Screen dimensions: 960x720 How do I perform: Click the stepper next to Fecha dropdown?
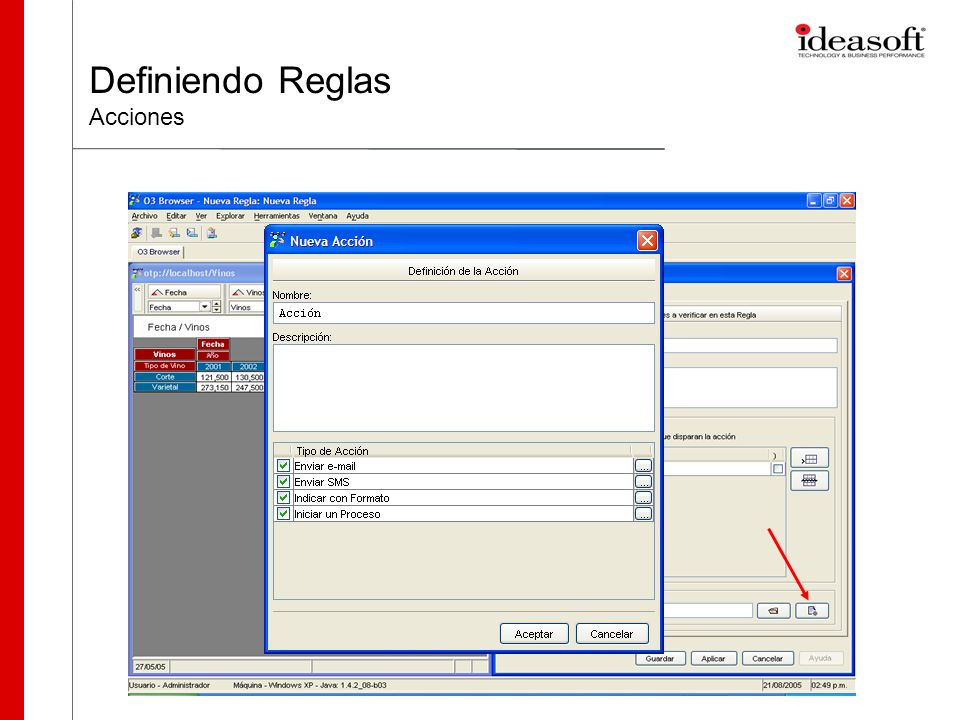pos(216,307)
